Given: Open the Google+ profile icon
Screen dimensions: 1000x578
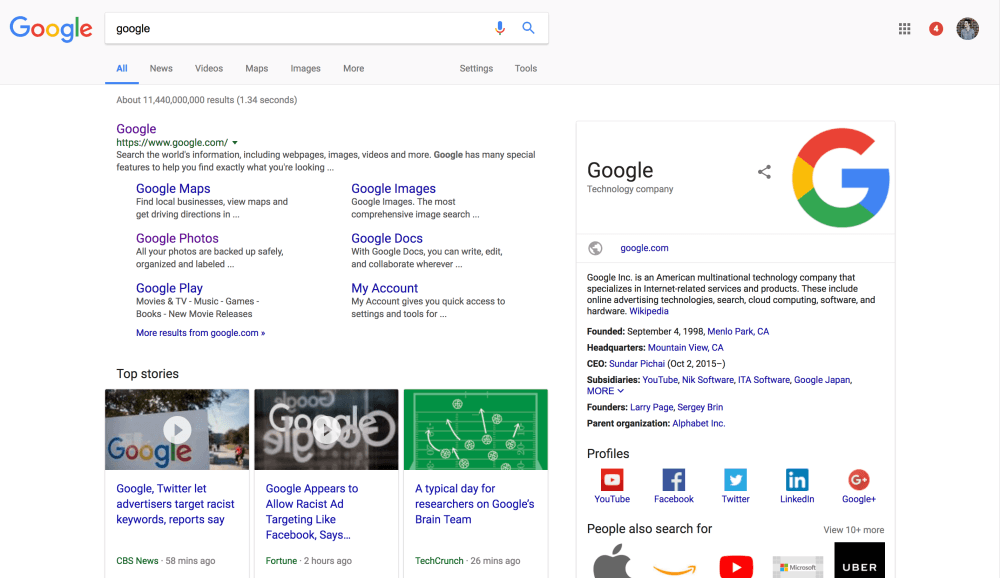Looking at the screenshot, I should click(858, 480).
